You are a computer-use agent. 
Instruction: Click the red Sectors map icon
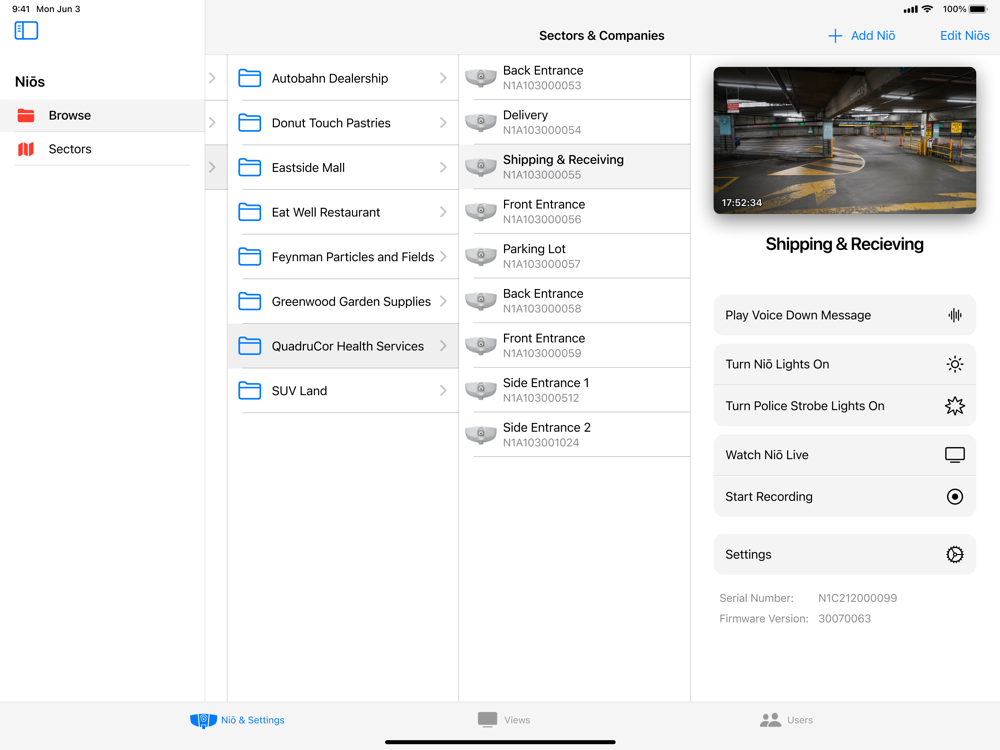26,149
